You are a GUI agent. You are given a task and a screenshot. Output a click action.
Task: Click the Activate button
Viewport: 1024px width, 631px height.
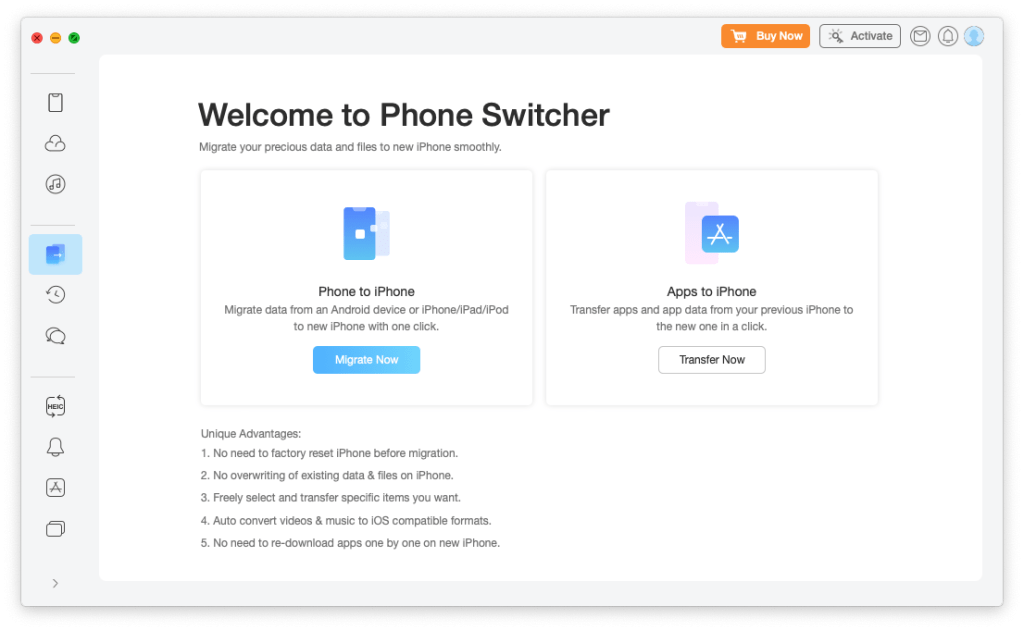click(859, 36)
